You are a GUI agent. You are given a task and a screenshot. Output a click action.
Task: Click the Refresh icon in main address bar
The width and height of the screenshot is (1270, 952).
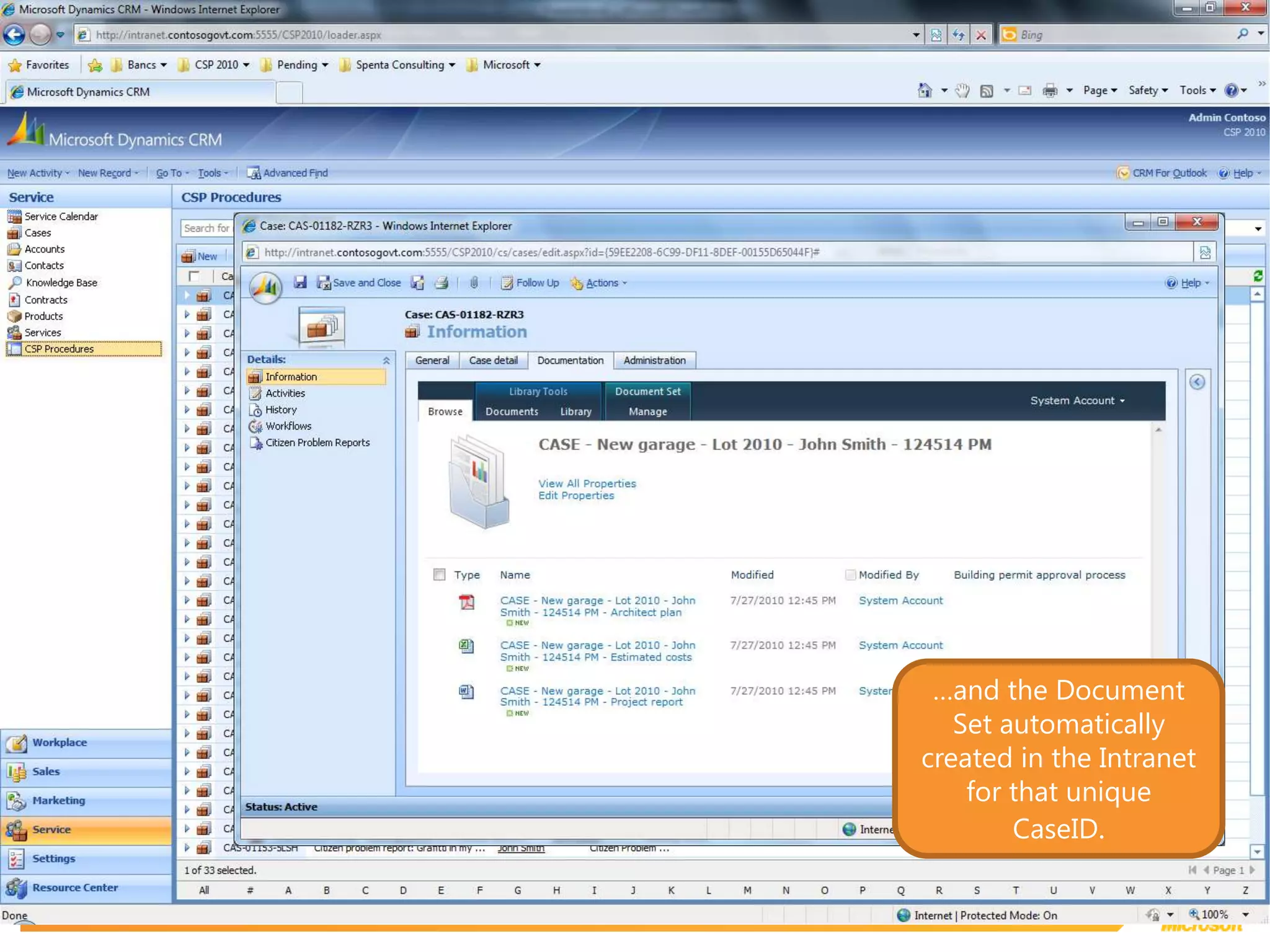958,35
